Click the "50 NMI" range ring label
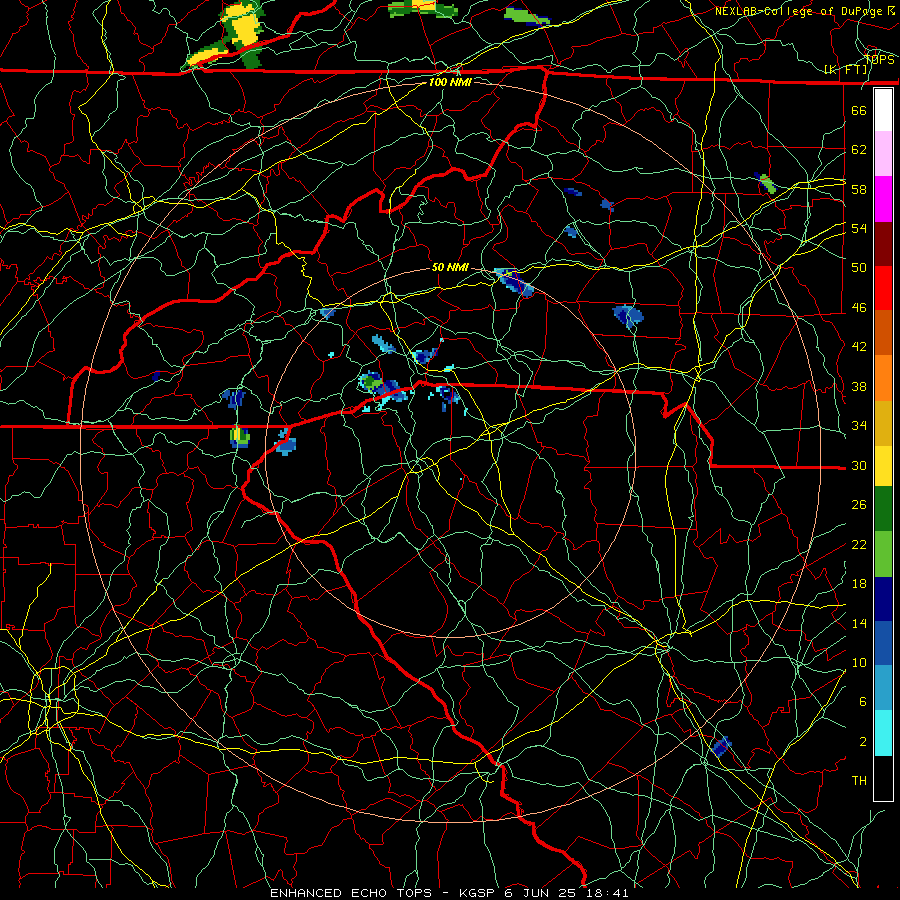Viewport: 900px width, 900px height. (x=450, y=267)
